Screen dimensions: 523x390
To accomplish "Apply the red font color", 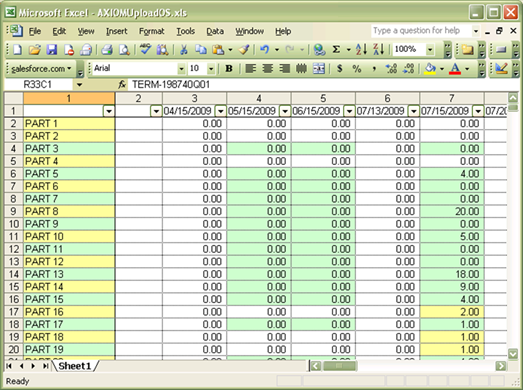I will (x=455, y=69).
